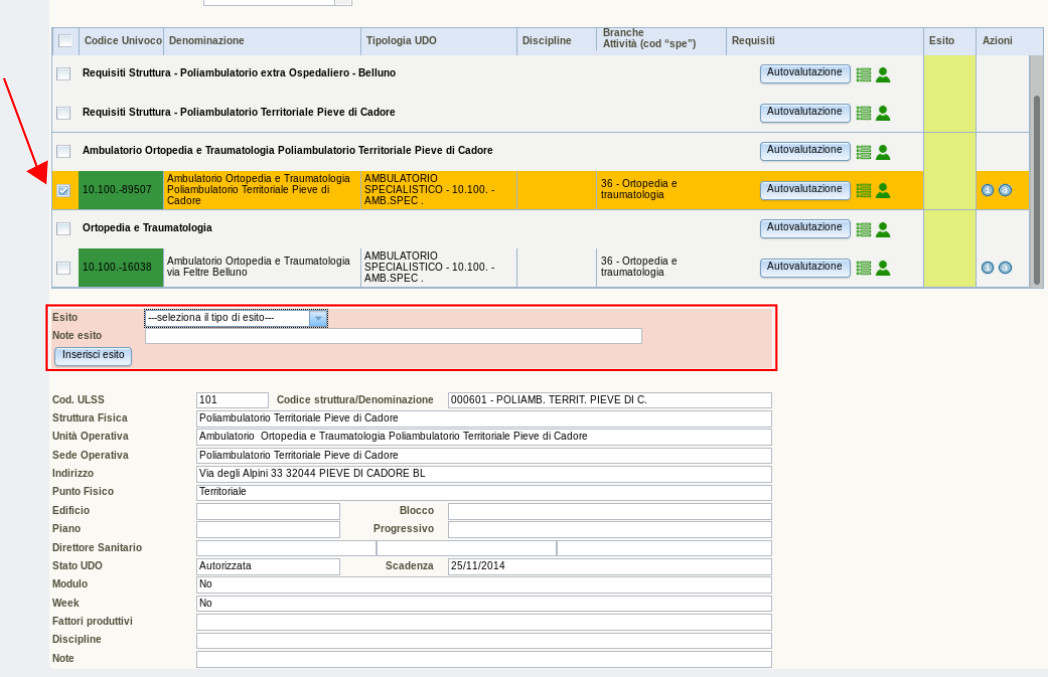Open list icon in Ortopedia e Traumatologia group row
The width and height of the screenshot is (1048, 677).
864,229
